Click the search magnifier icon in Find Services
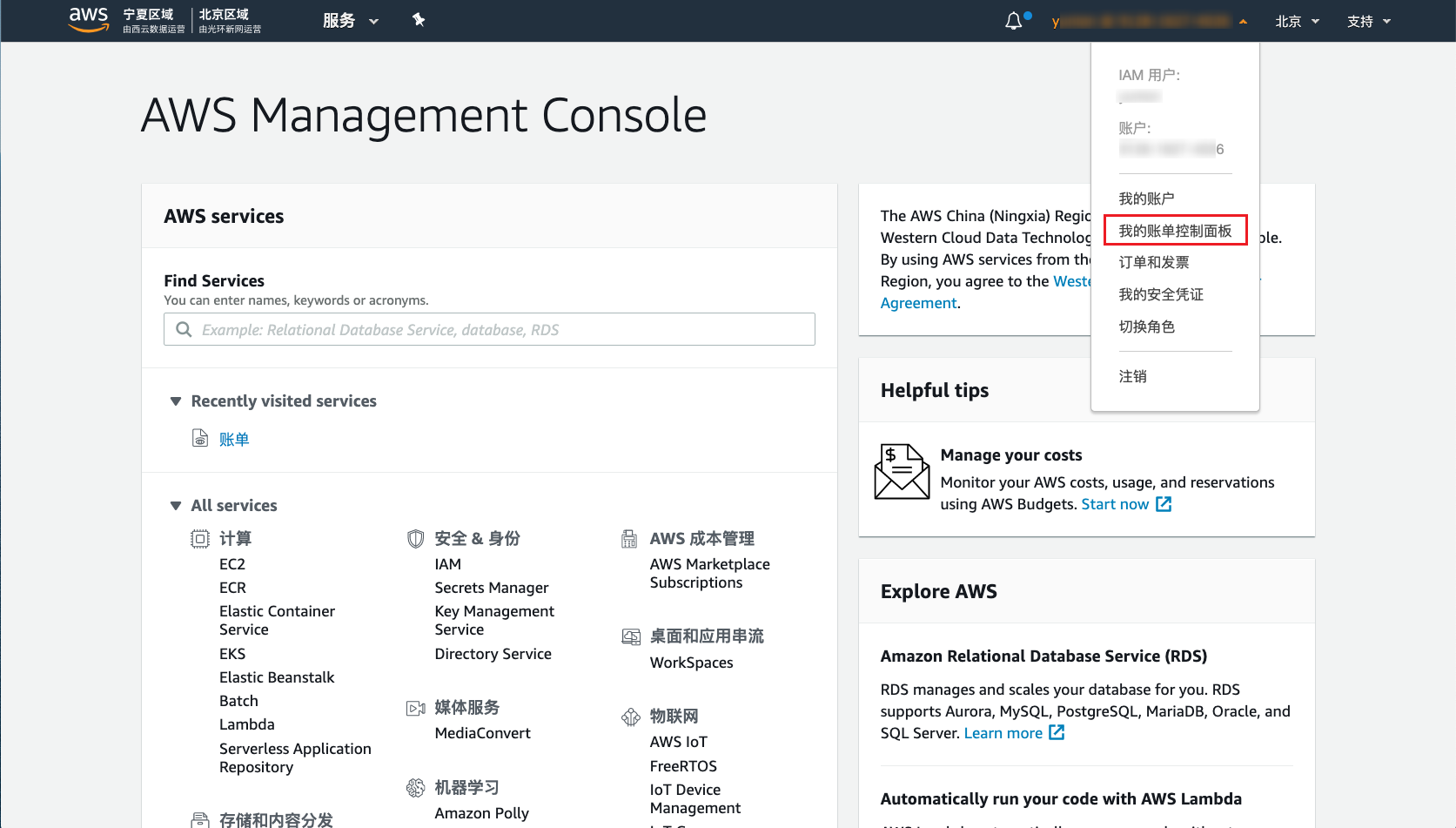Screen dimensions: 1456x828 pyautogui.click(x=184, y=329)
